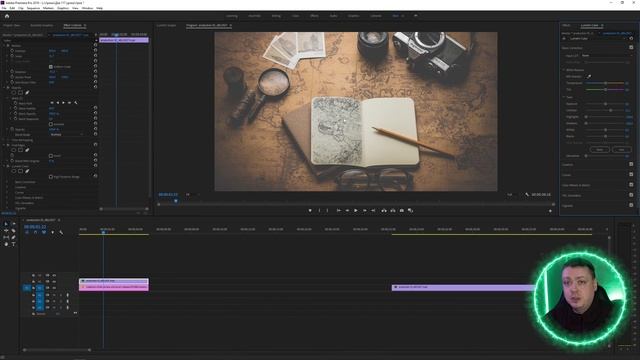Step forward one frame in Program monitor

(364, 211)
